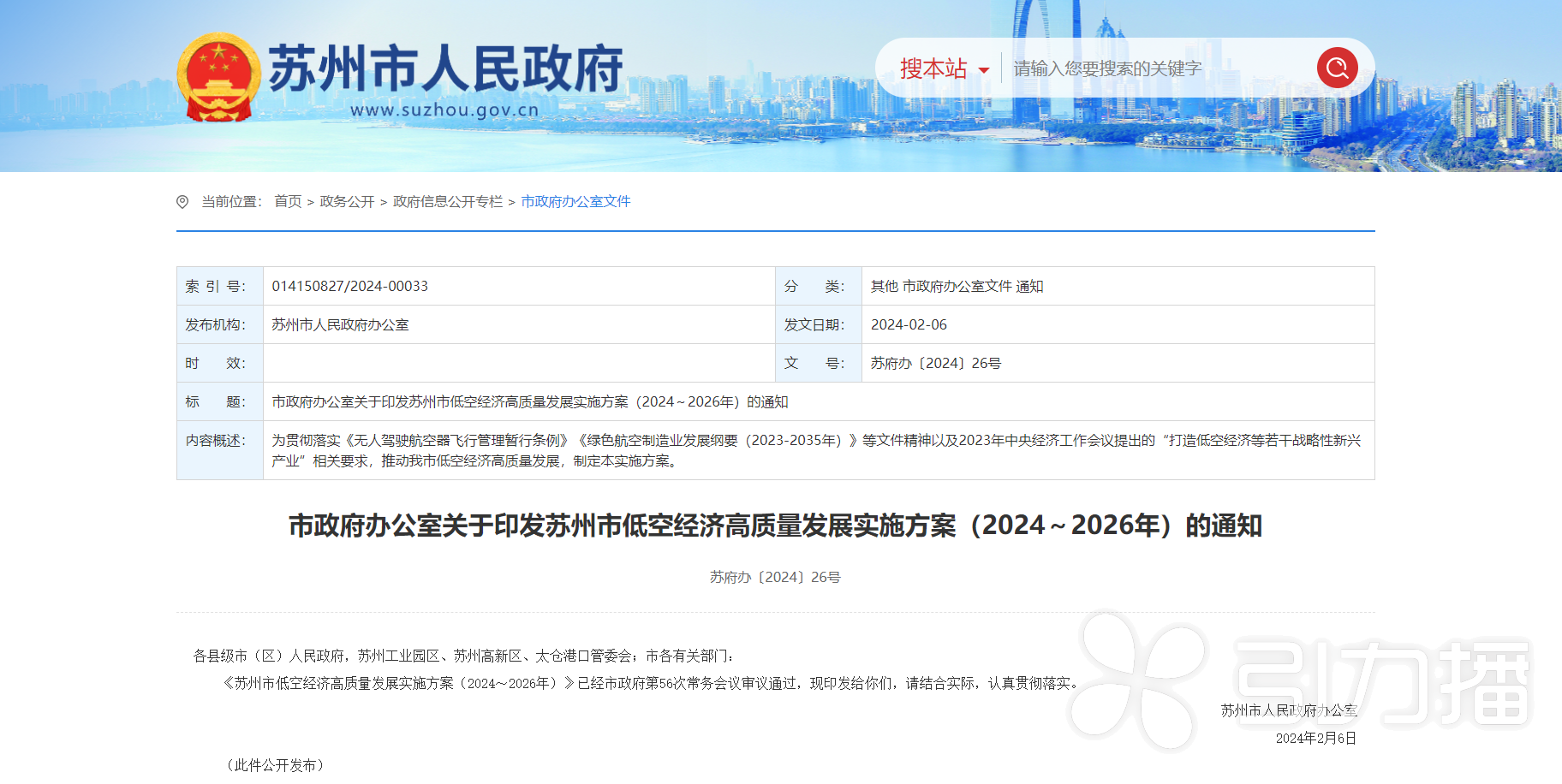1562x784 pixels.
Task: Click index number 014150827/2024-00033
Action: click(x=349, y=286)
